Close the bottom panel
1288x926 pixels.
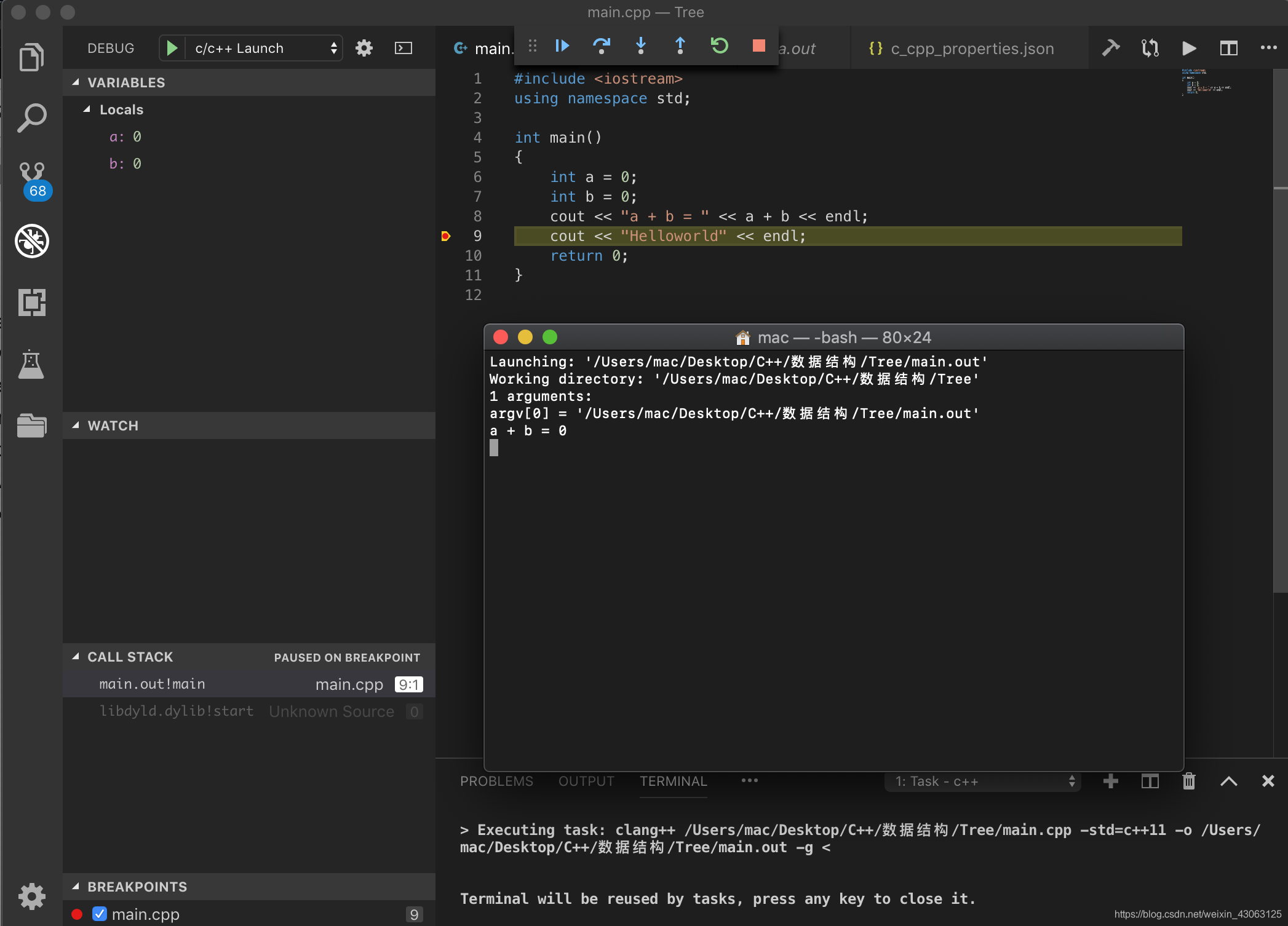(1268, 781)
